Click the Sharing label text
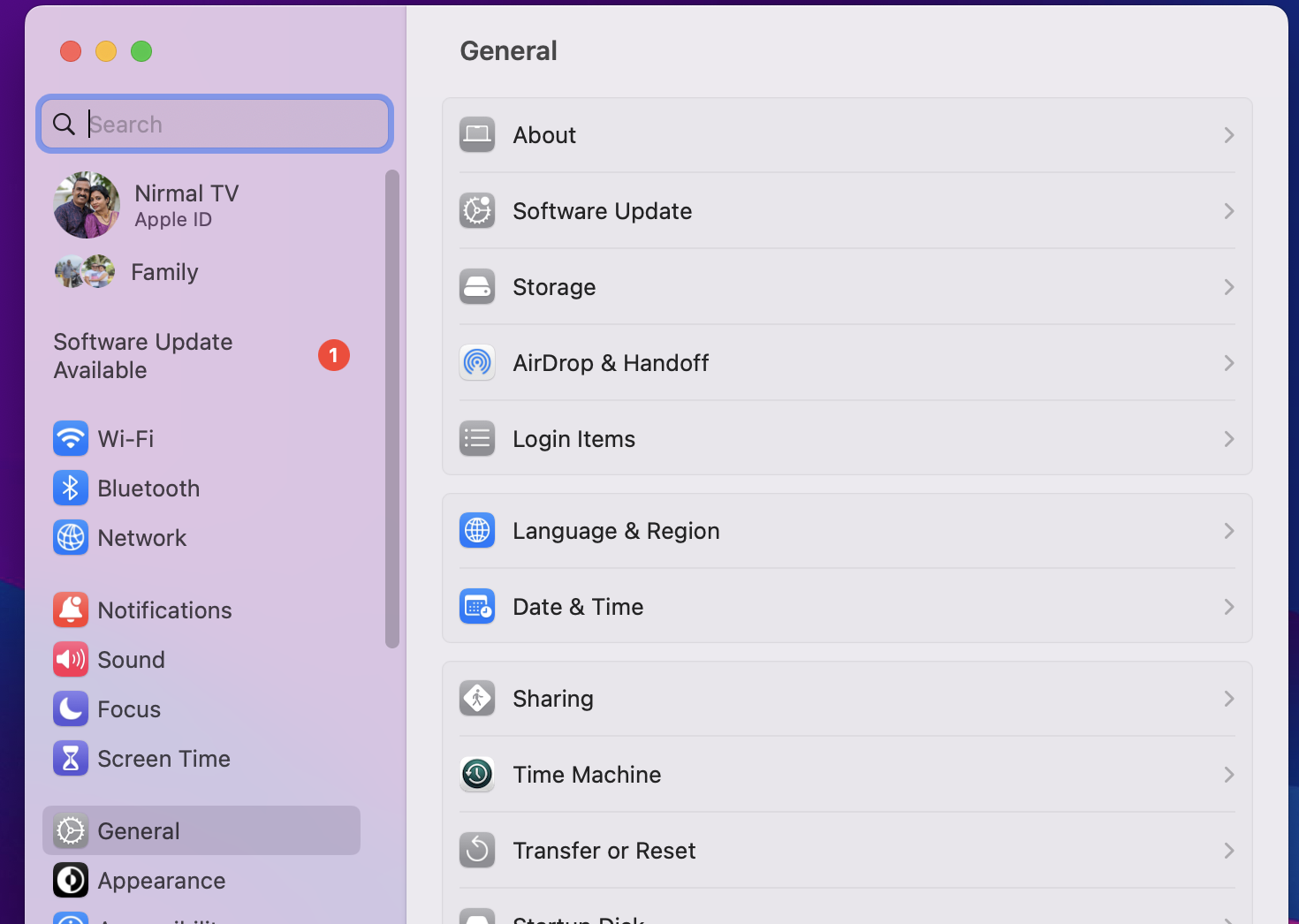Viewport: 1299px width, 924px height. [x=553, y=699]
